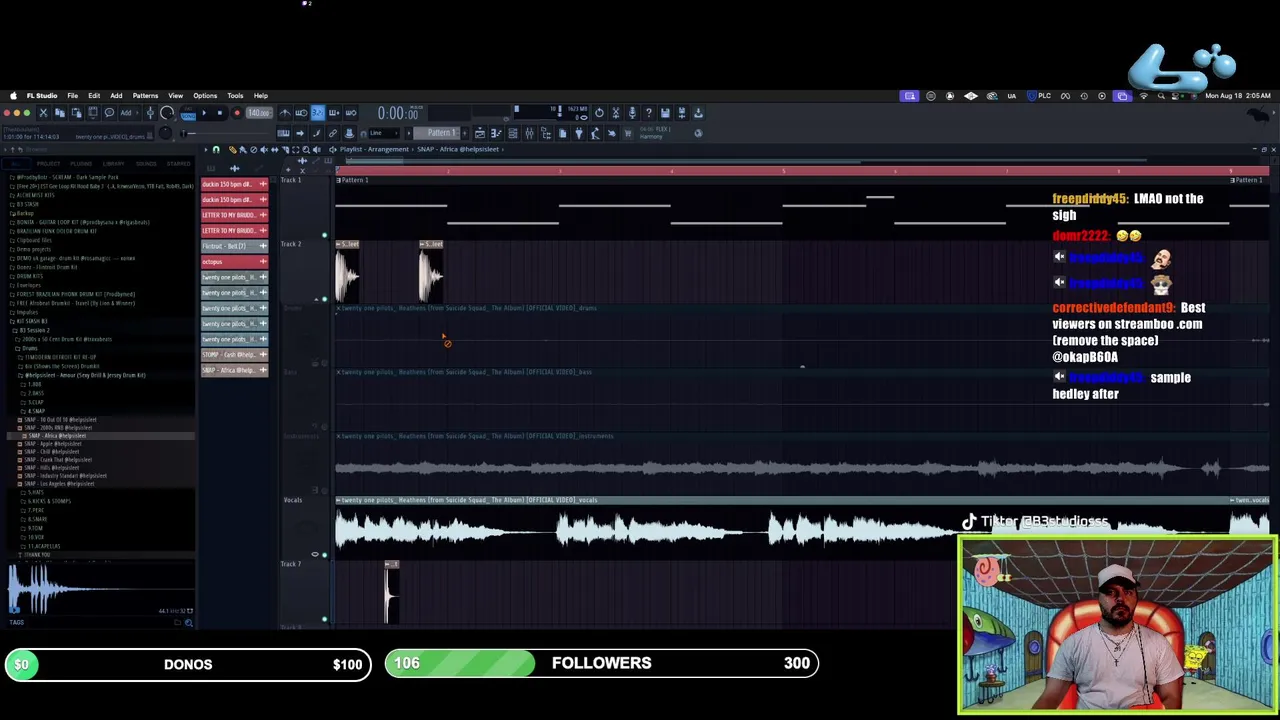Click the link chain icon in toolbar
The image size is (1280, 720).
click(x=333, y=133)
